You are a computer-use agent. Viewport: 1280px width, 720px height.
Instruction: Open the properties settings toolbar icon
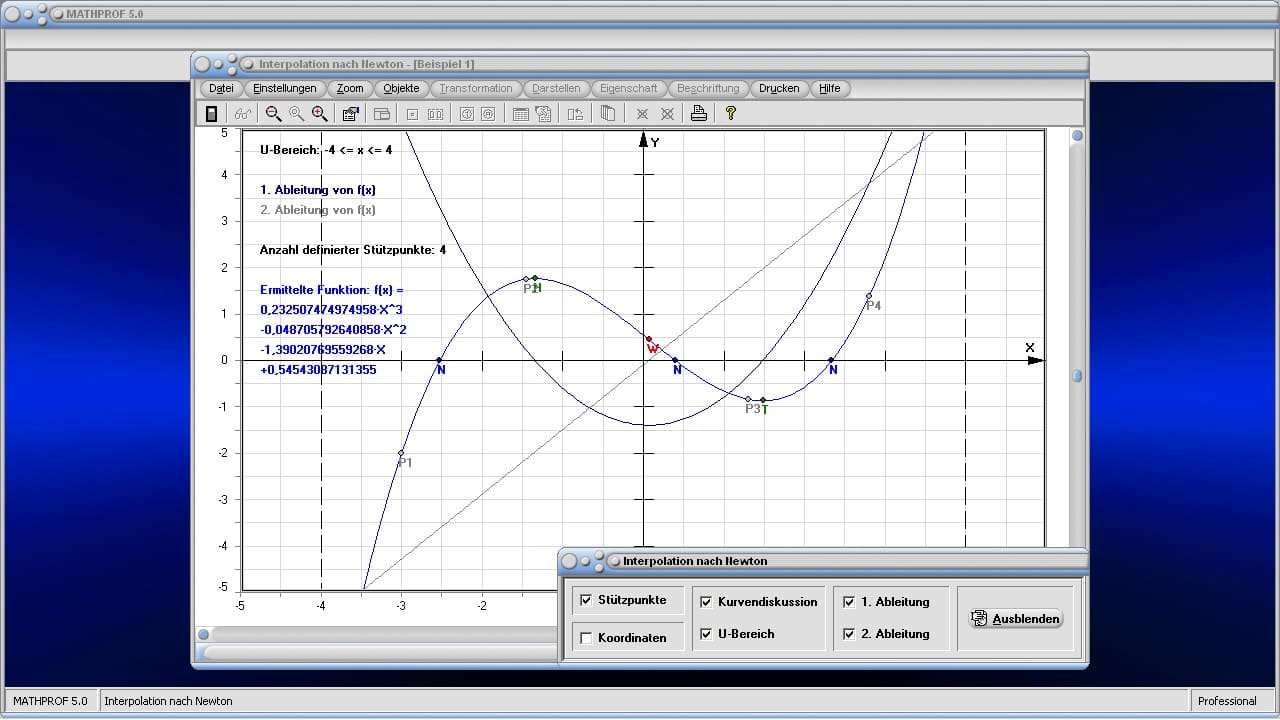(351, 114)
